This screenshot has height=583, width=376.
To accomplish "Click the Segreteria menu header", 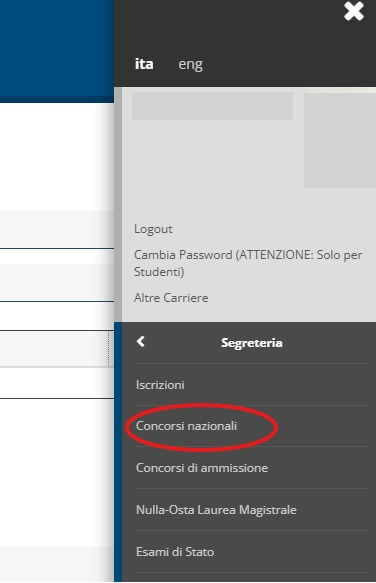I will click(x=252, y=342).
